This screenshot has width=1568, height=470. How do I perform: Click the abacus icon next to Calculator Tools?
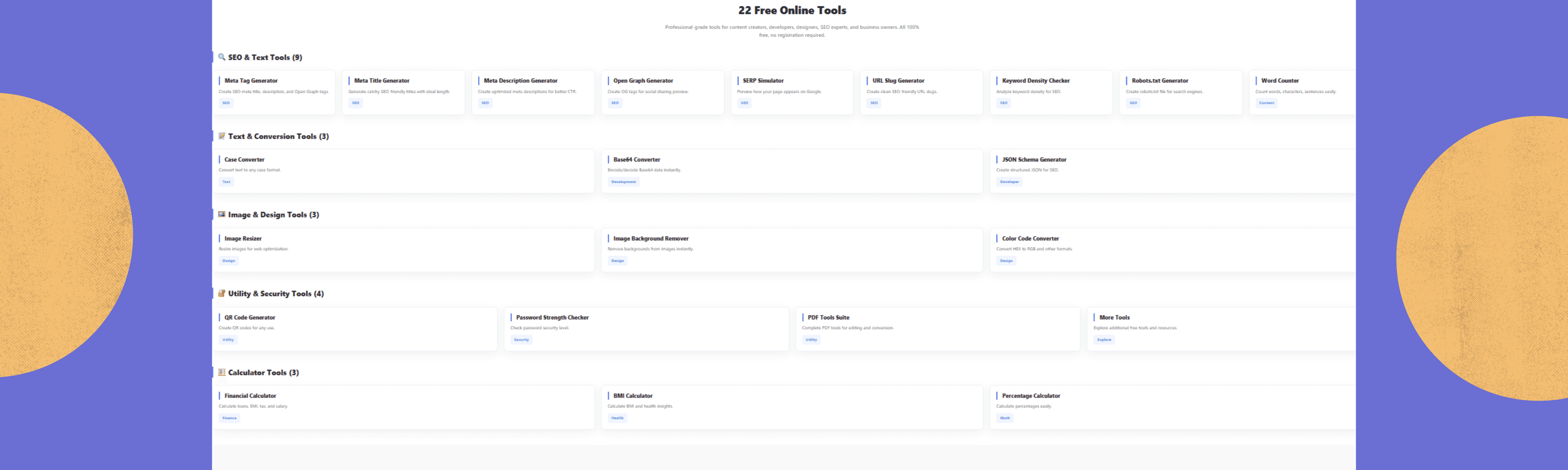click(221, 372)
